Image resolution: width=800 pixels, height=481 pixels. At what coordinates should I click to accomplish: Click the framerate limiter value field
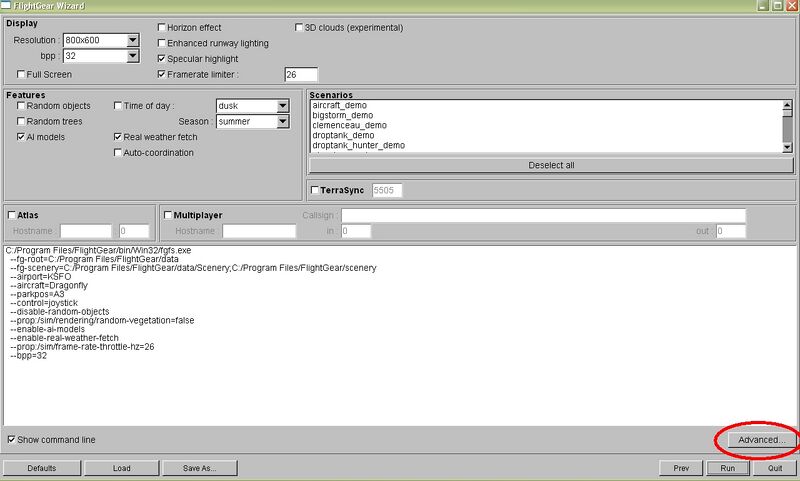click(x=301, y=74)
